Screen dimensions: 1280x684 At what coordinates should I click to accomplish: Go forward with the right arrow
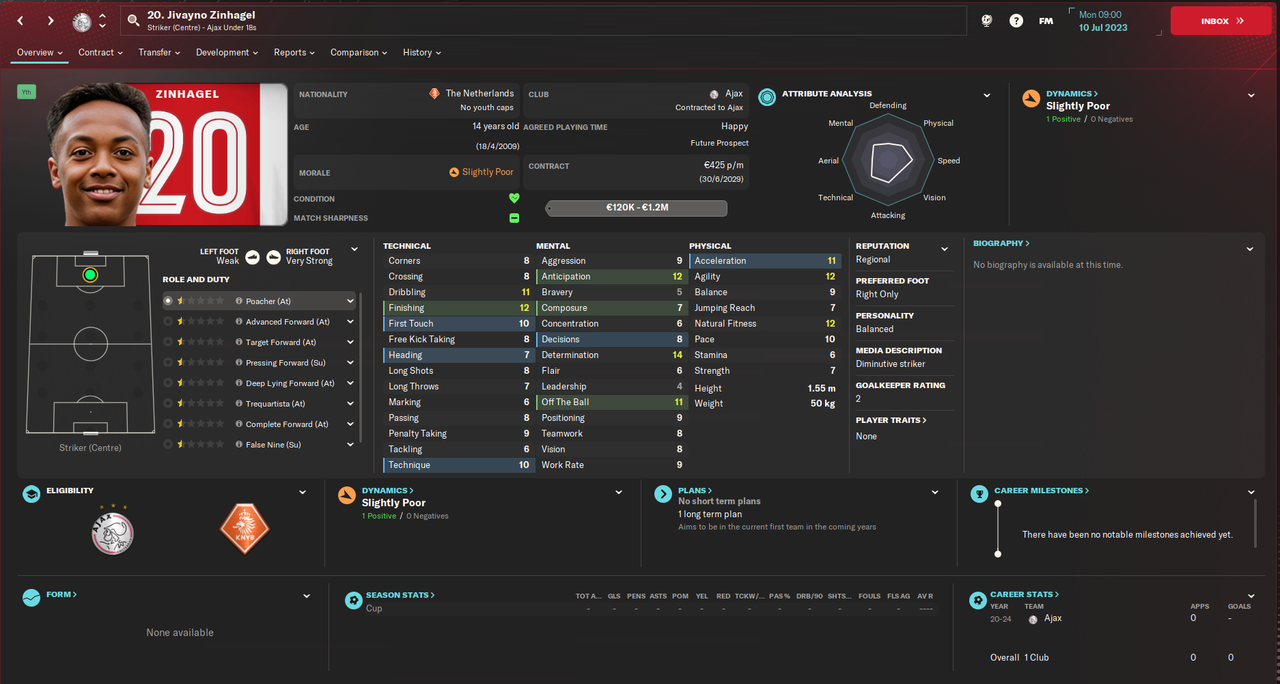coord(50,20)
